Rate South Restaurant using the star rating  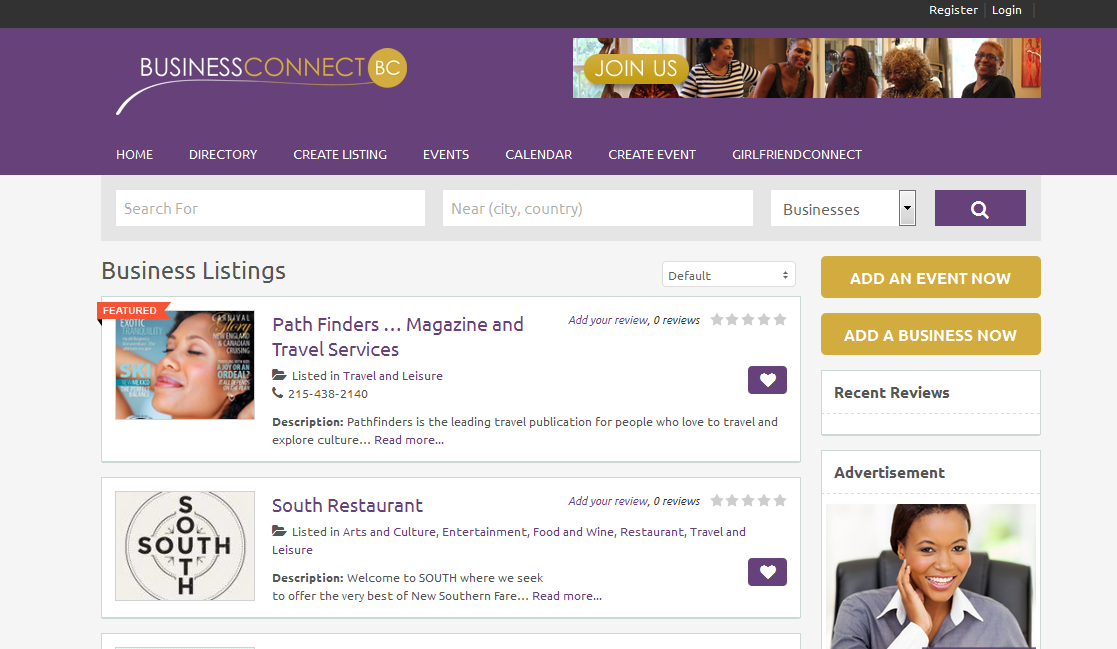coord(748,500)
